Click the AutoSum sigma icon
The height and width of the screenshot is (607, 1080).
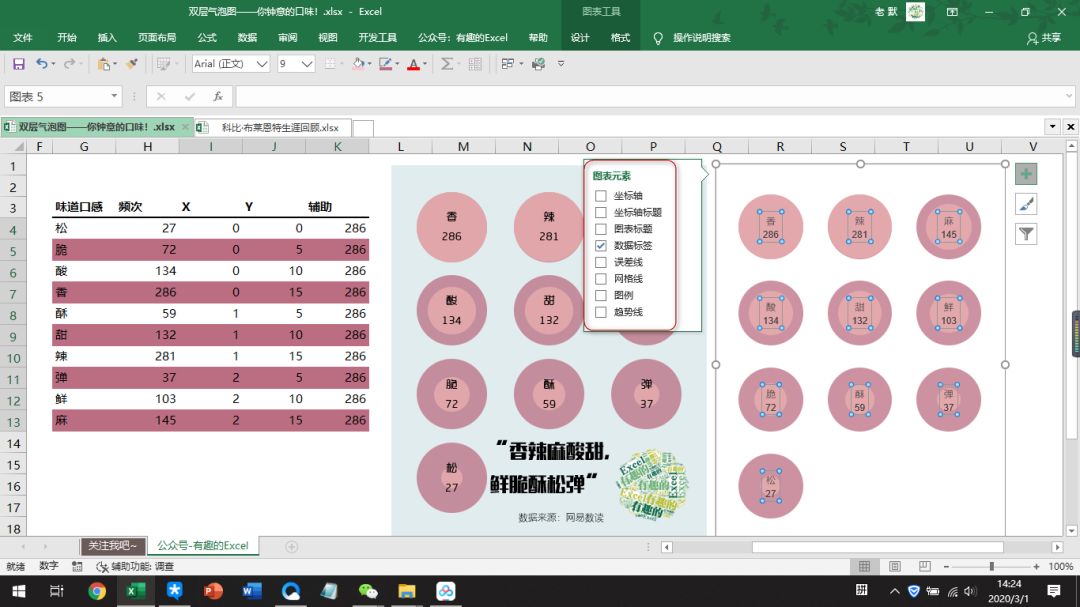(447, 64)
